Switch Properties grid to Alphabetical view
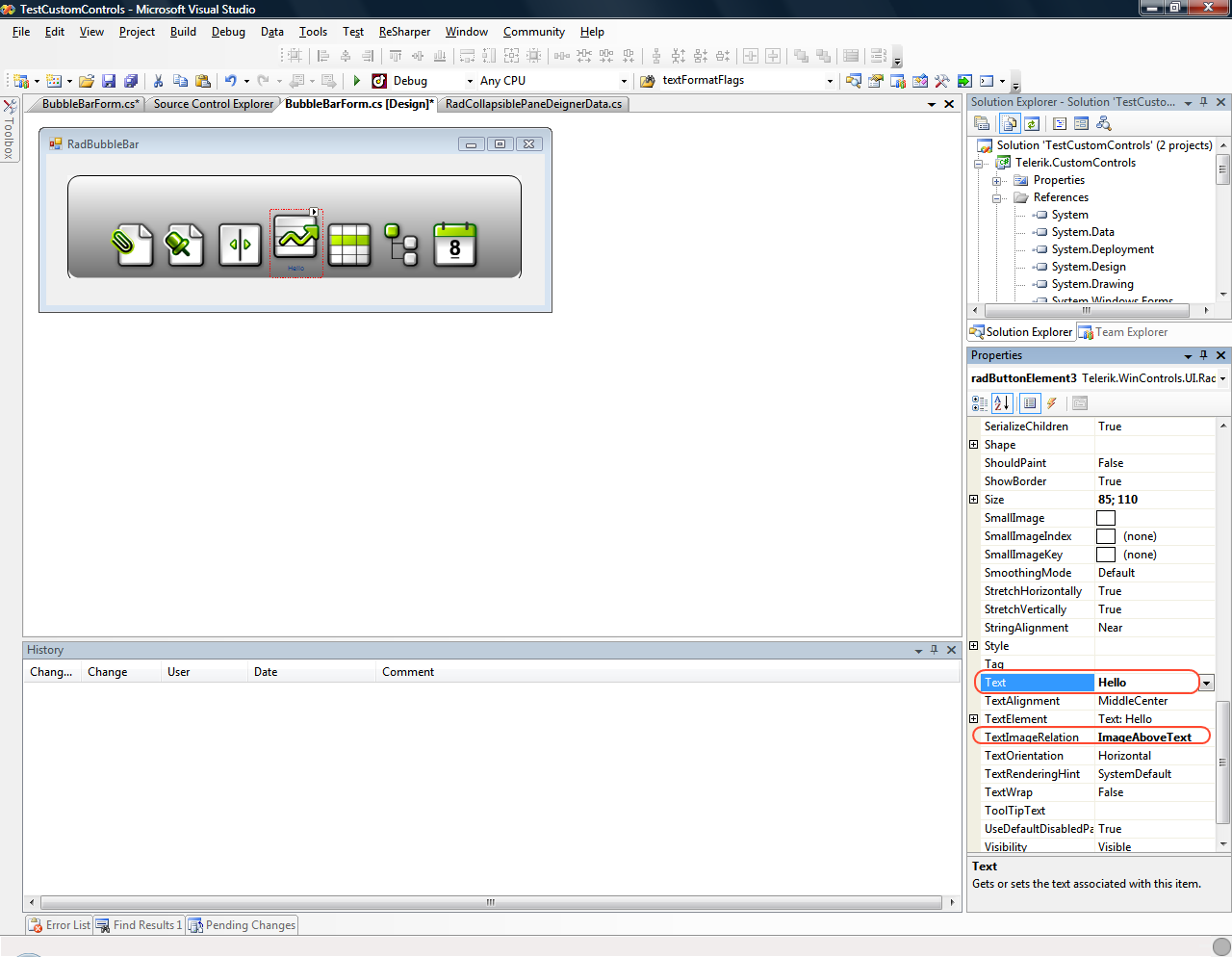Screen dimensions: 1232x957 coord(1002,403)
